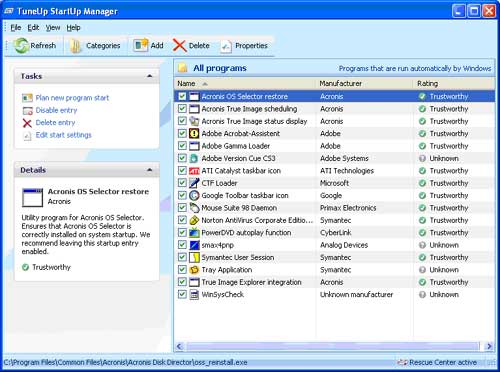The image size is (500, 372).
Task: Disable the Tray Application checkbox
Action: pos(182,269)
